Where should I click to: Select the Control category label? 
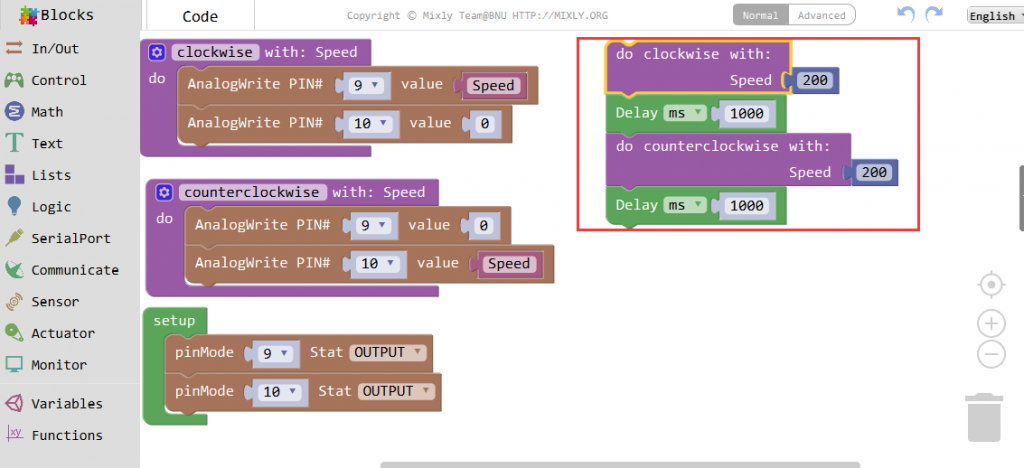coord(59,80)
